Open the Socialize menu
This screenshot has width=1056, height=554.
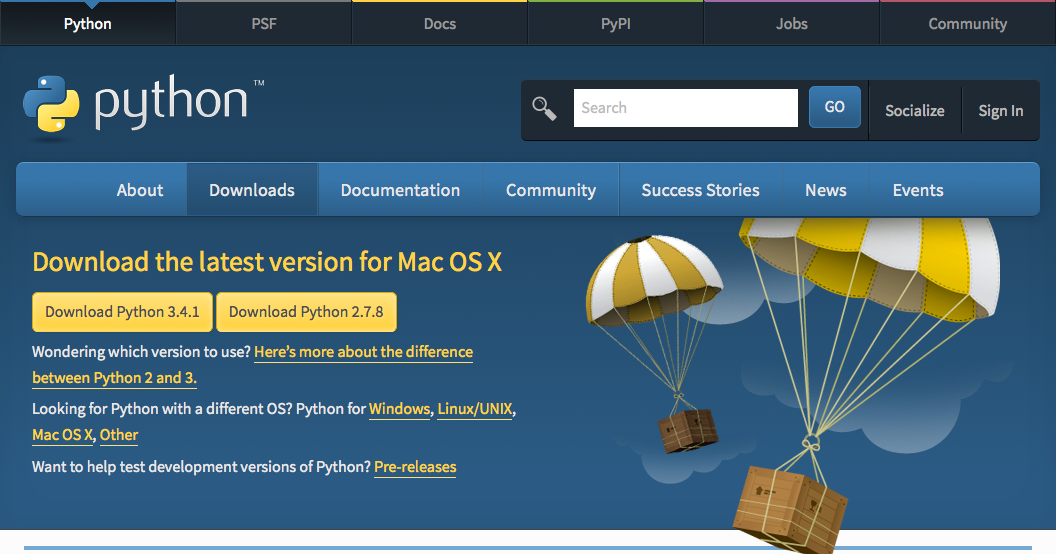(914, 111)
